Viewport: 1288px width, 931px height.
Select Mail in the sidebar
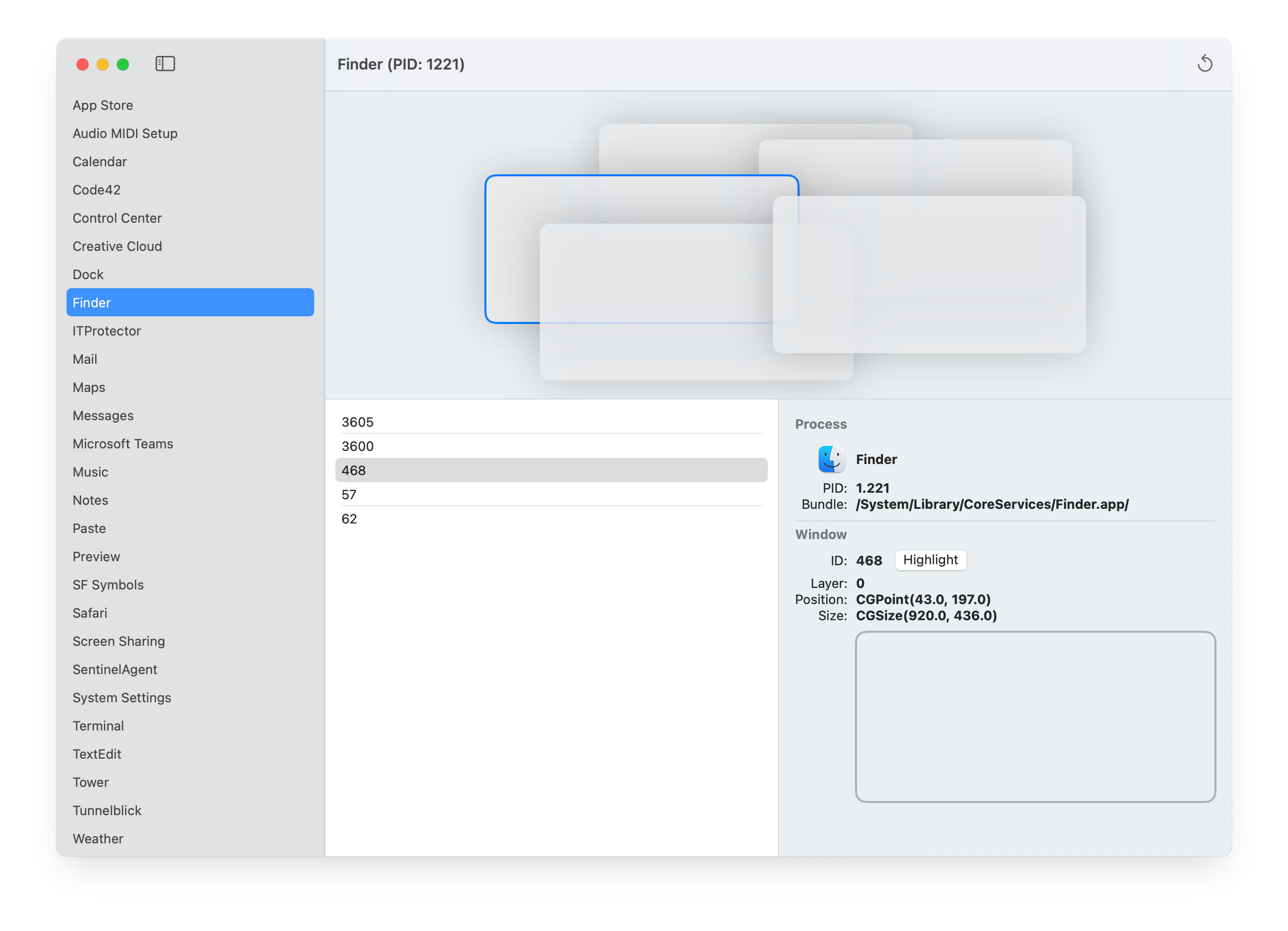pos(190,359)
